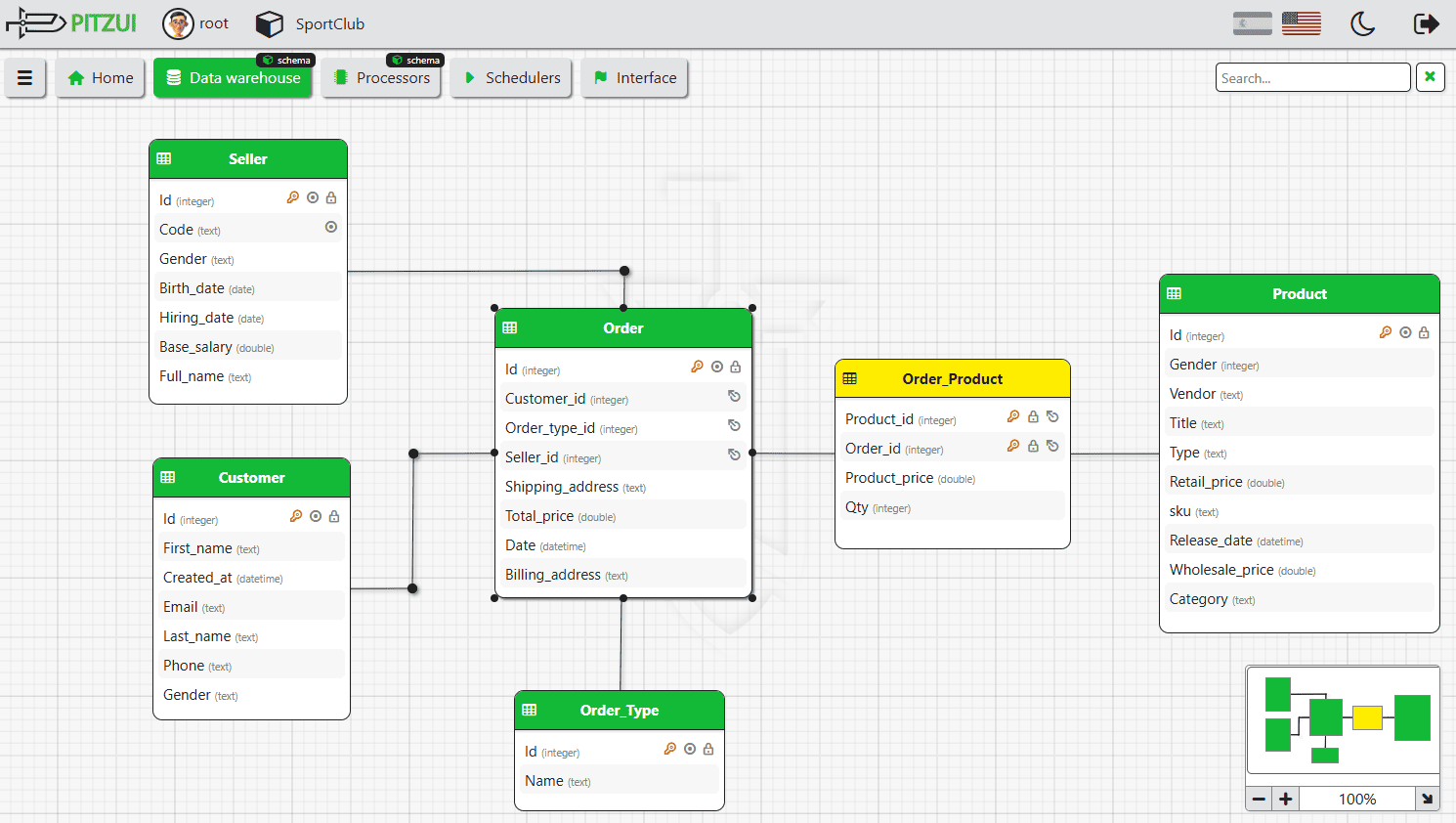
Task: Select the yellow Order_Product table header
Action: pyautogui.click(x=953, y=379)
